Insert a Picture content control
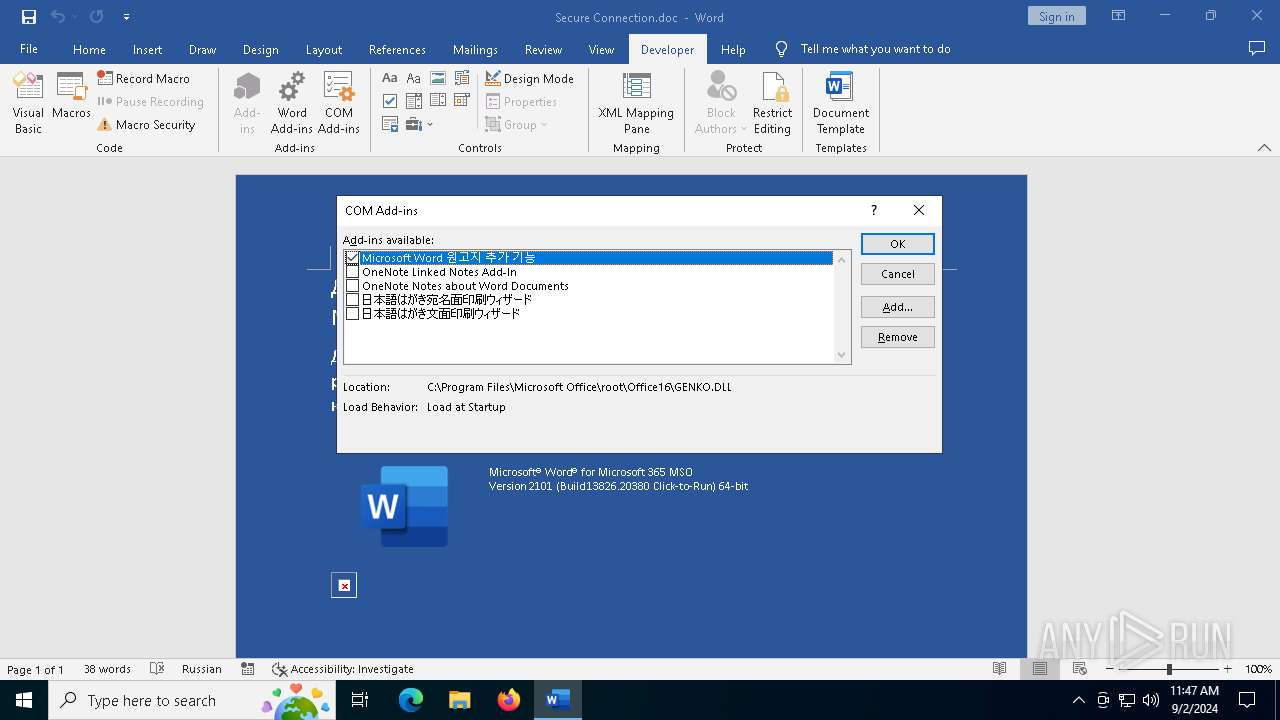Screen dimensions: 1280x720 coord(438,78)
